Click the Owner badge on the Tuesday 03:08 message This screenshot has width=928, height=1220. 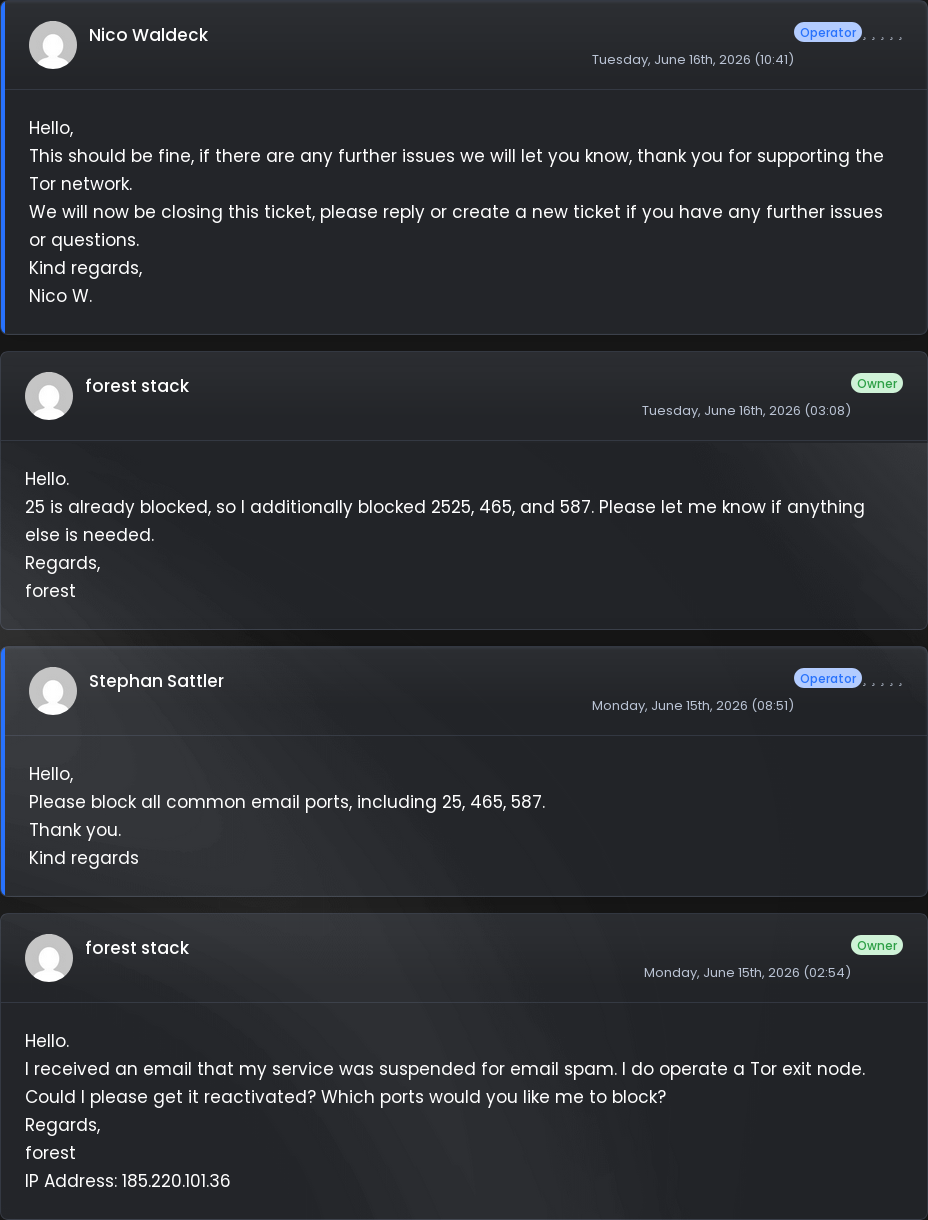pos(877,383)
